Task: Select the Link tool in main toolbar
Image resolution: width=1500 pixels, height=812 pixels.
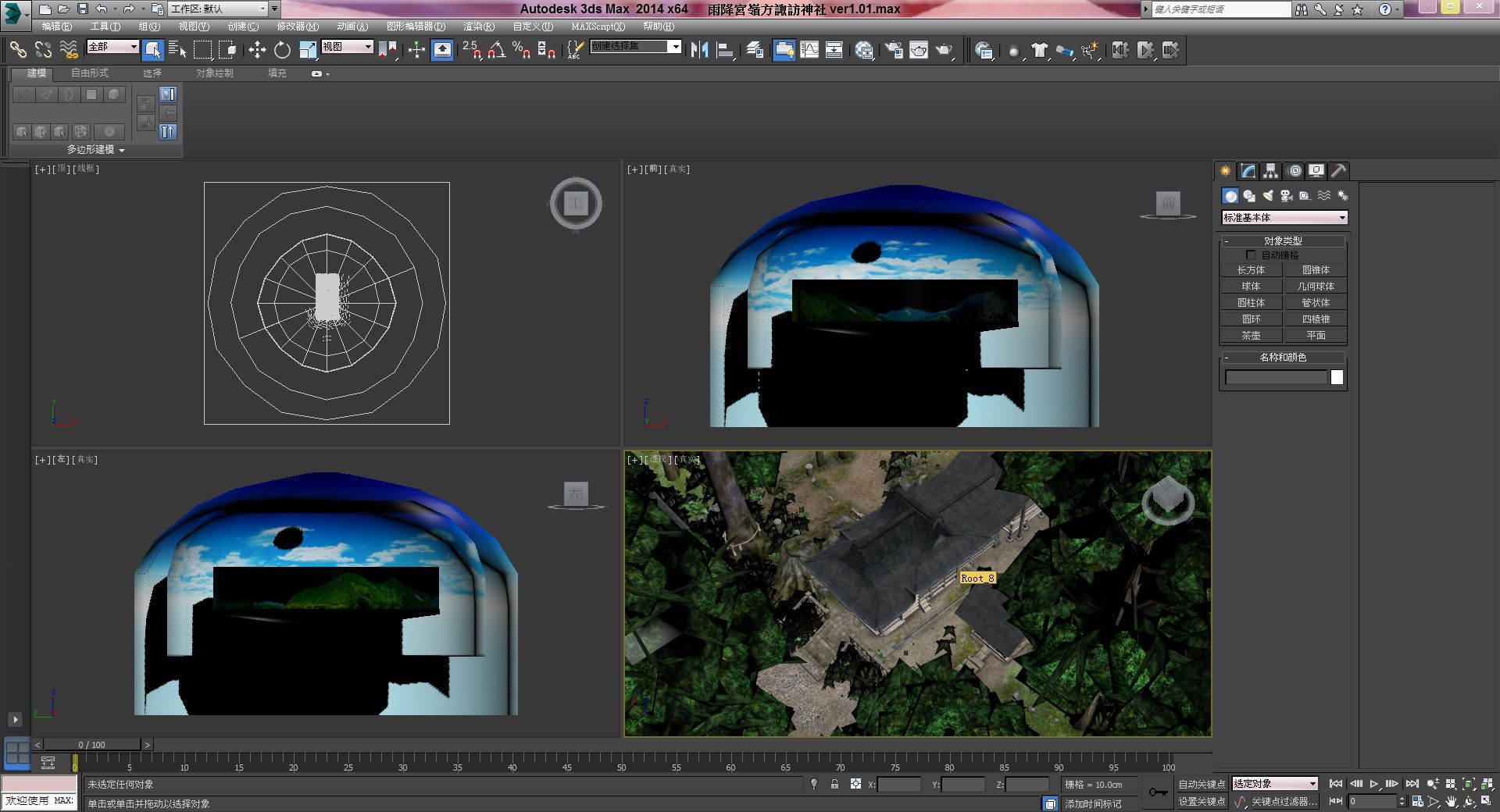Action: 17,50
